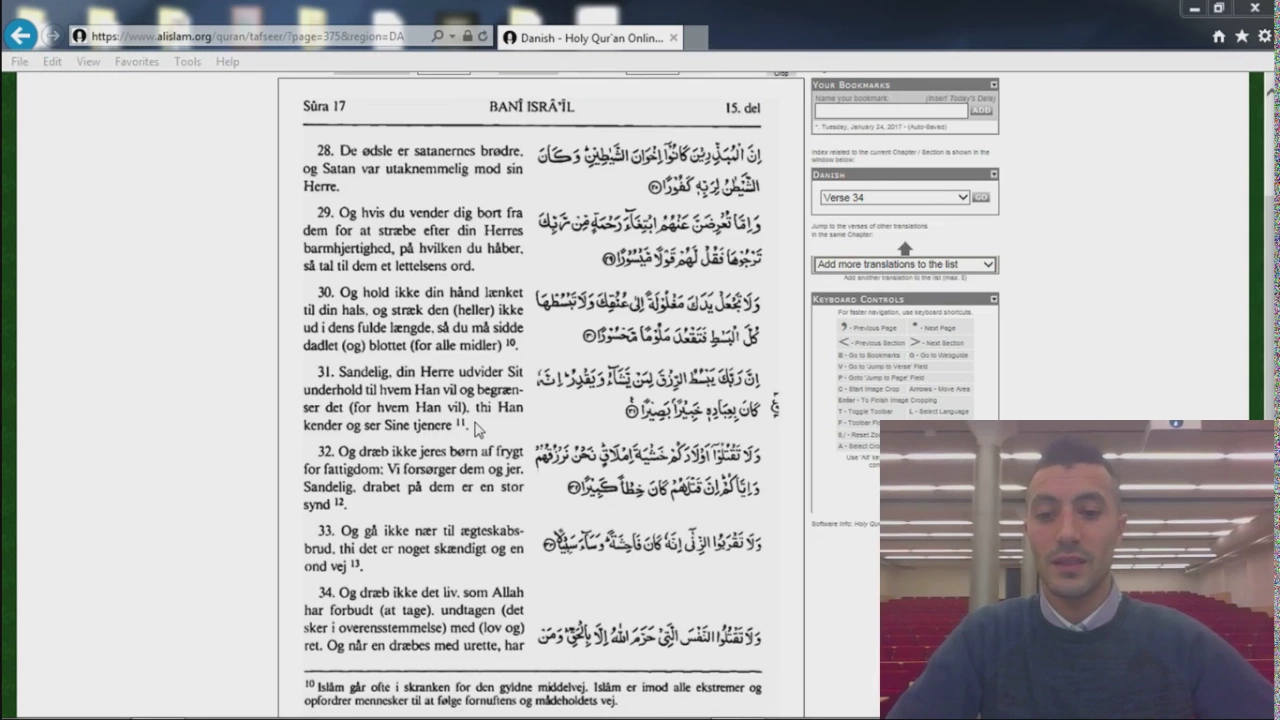Open the address bar search dropdown arrow
1280x720 pixels.
coord(452,36)
